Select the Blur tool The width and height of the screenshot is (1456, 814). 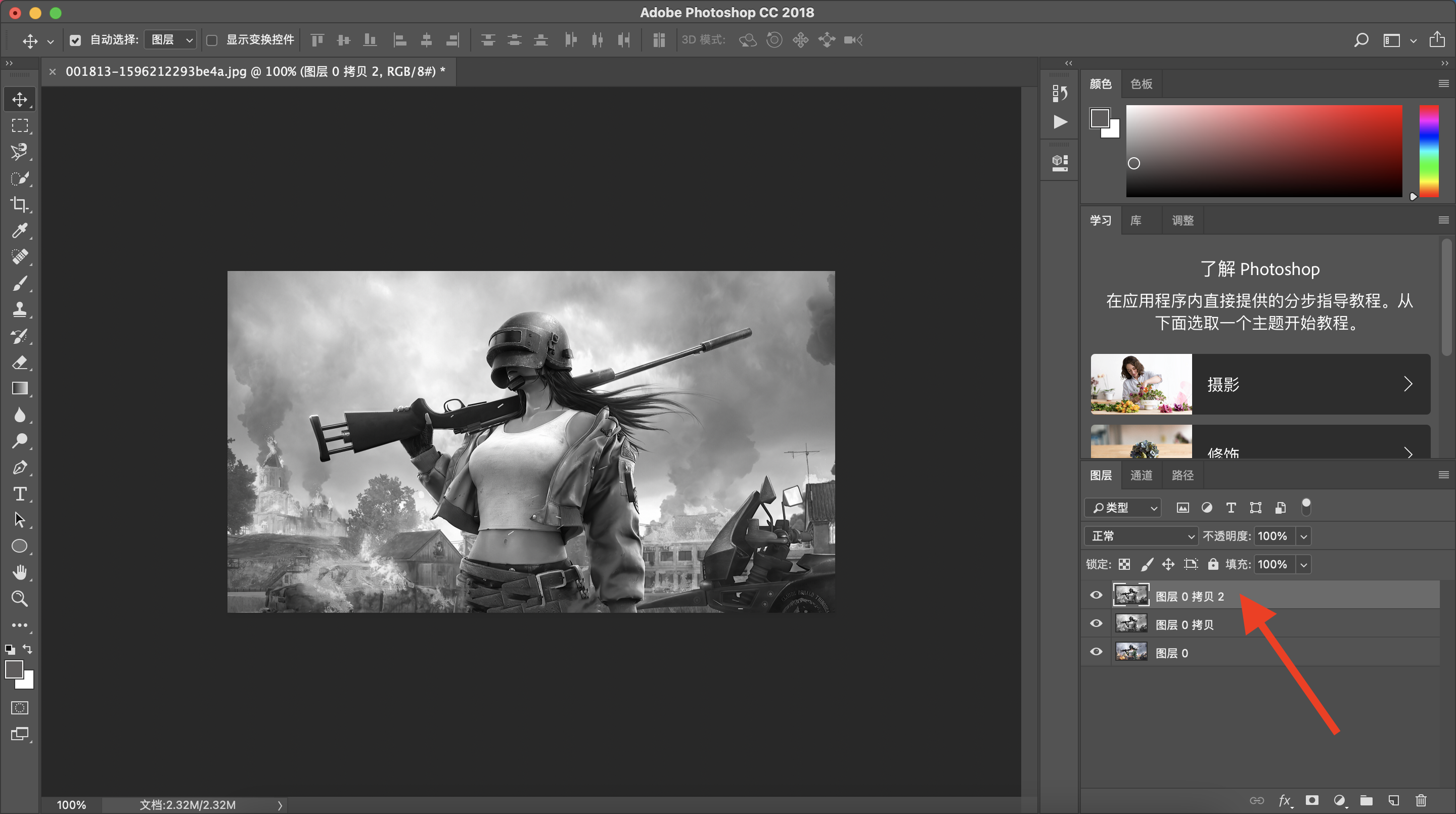(x=20, y=415)
